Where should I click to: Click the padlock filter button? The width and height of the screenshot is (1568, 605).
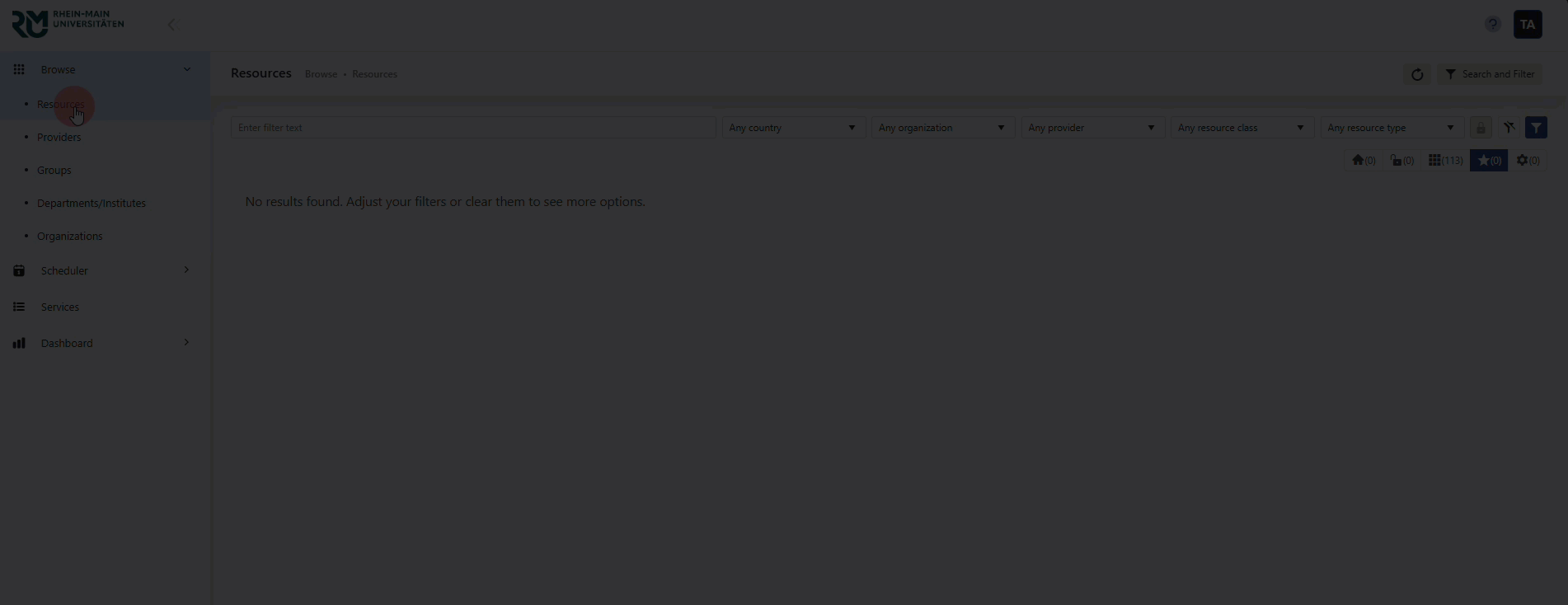point(1481,128)
